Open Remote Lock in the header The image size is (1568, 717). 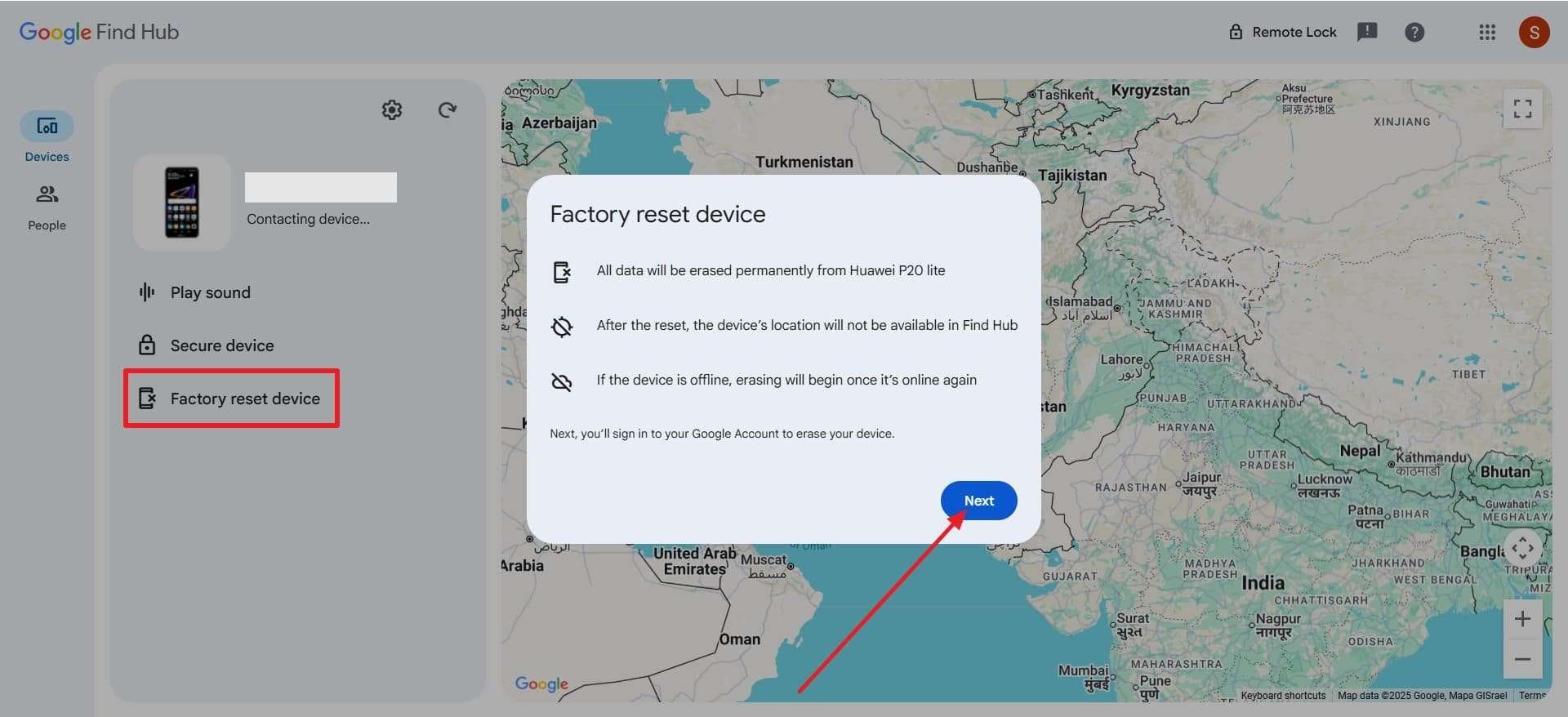pos(1282,32)
